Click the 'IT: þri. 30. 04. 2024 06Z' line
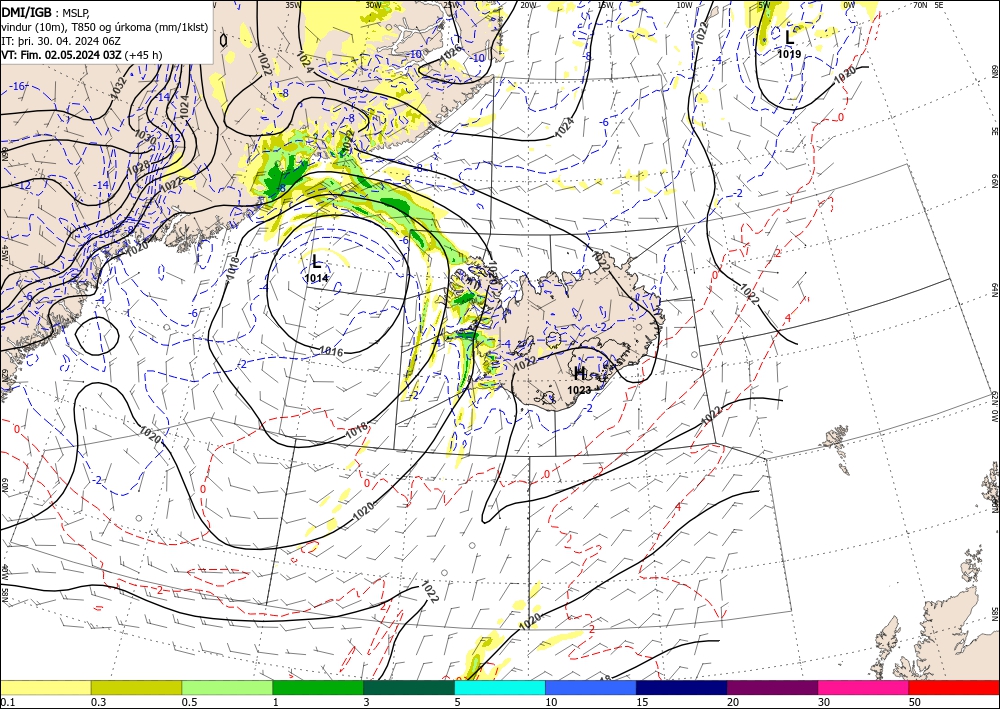Viewport: 1000px width, 709px height. click(x=61, y=41)
